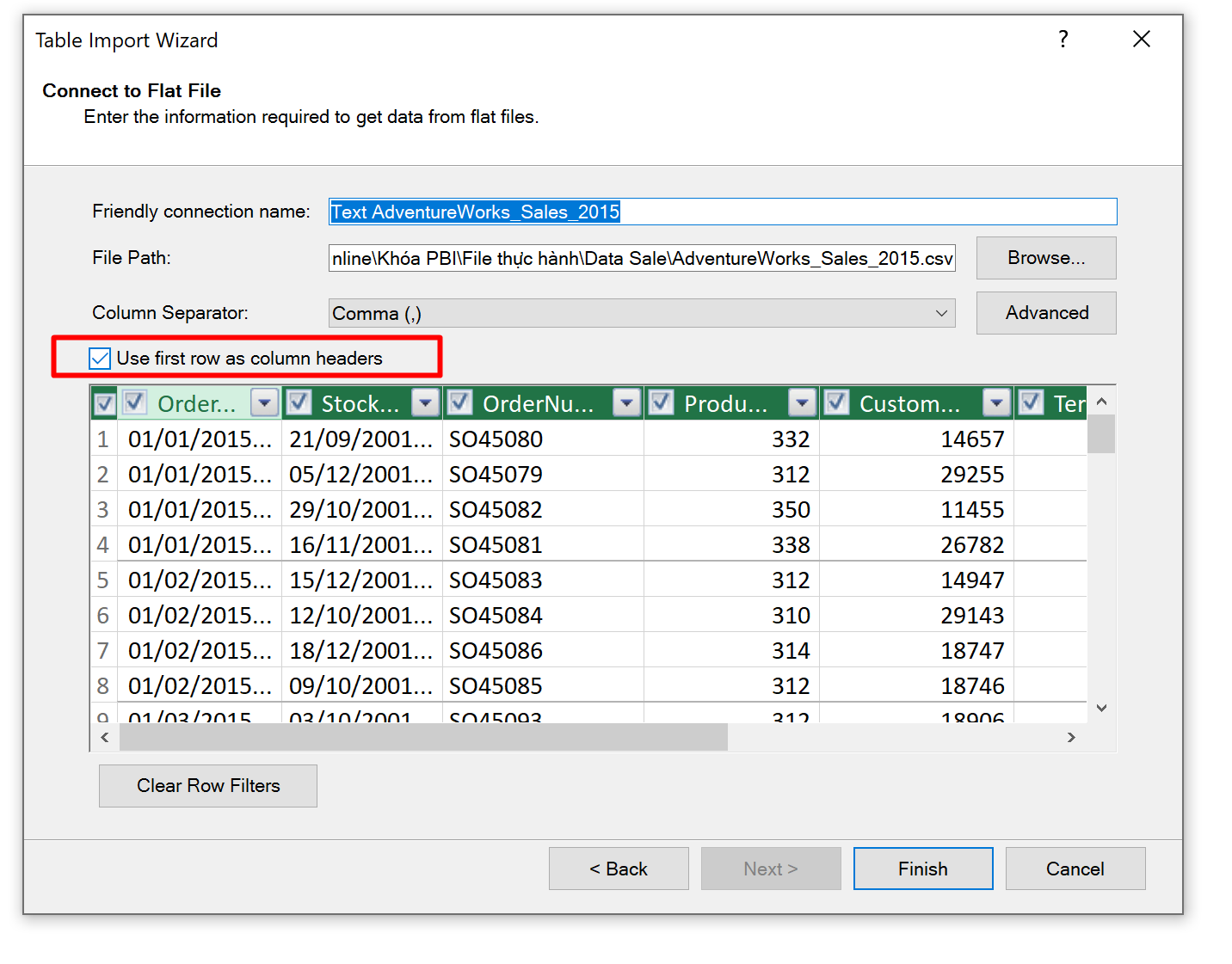
Task: Toggle the OrderNu column checkbox
Action: (460, 402)
